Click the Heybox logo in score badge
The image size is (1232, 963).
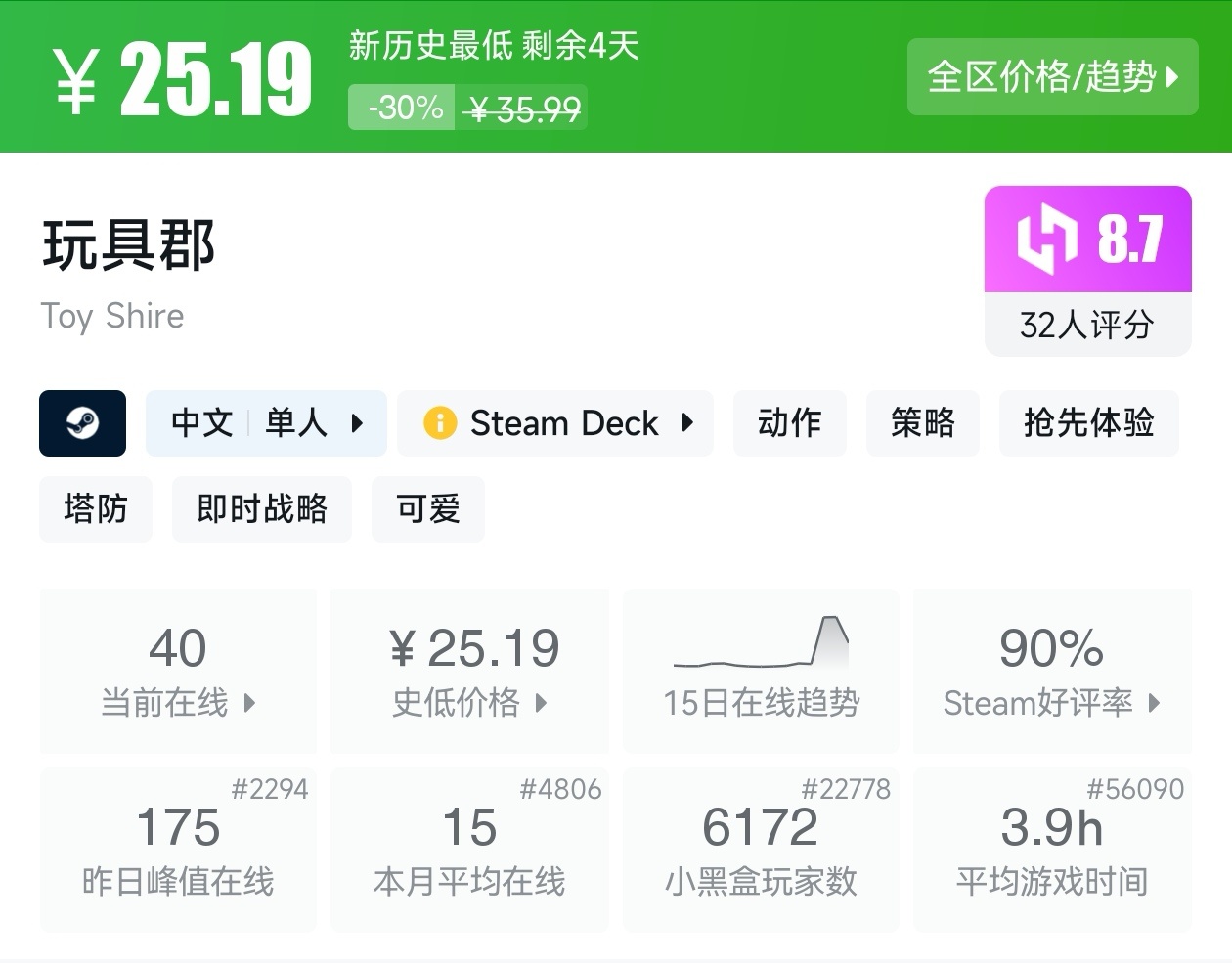pyautogui.click(x=1047, y=238)
